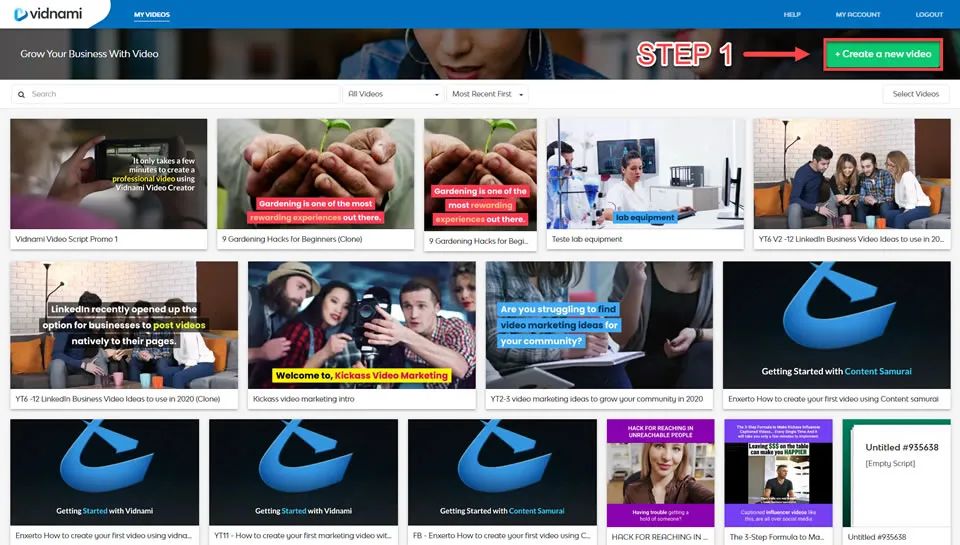The width and height of the screenshot is (960, 545).
Task: Click the Select Videos button
Action: [915, 94]
